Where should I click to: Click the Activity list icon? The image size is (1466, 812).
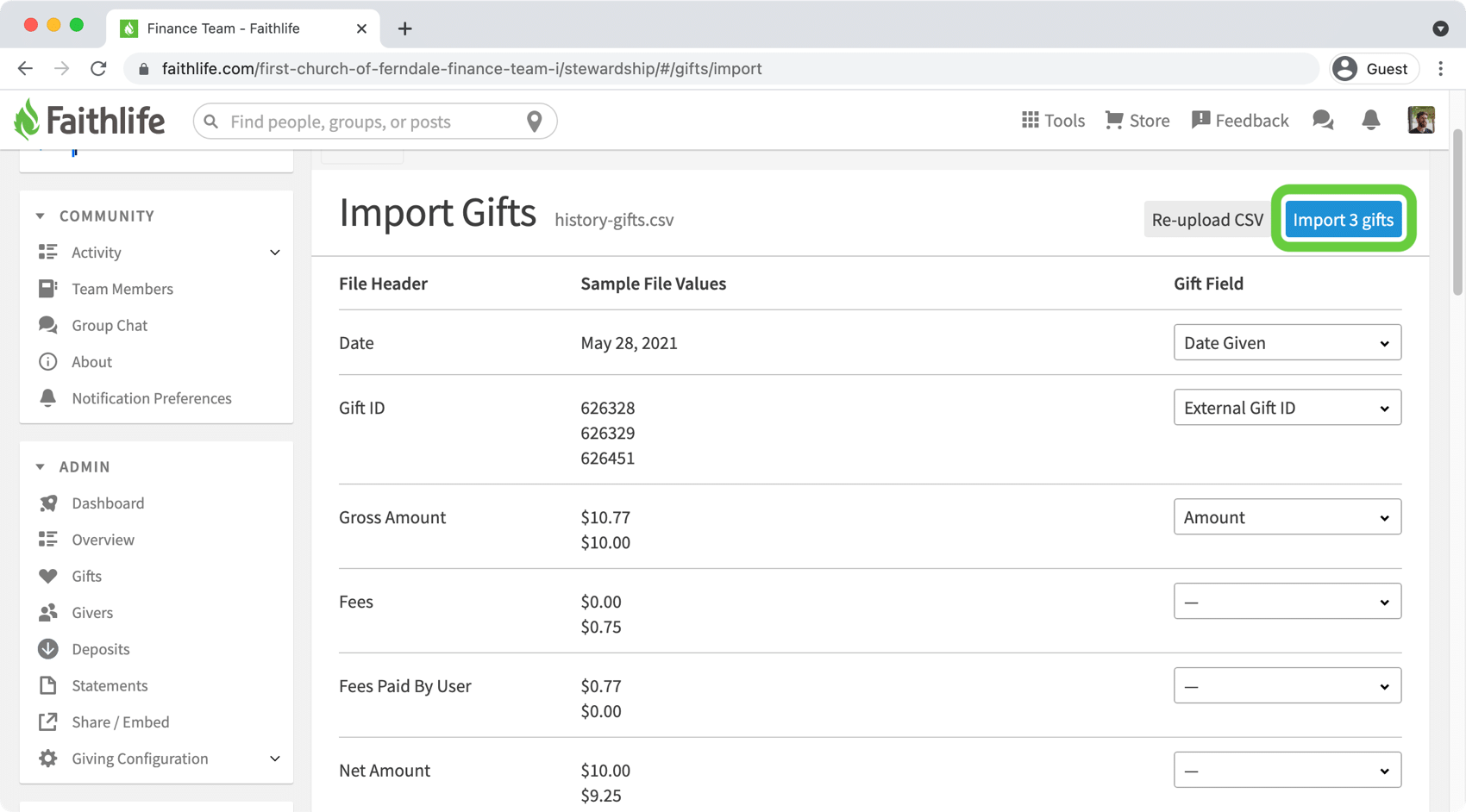[48, 252]
